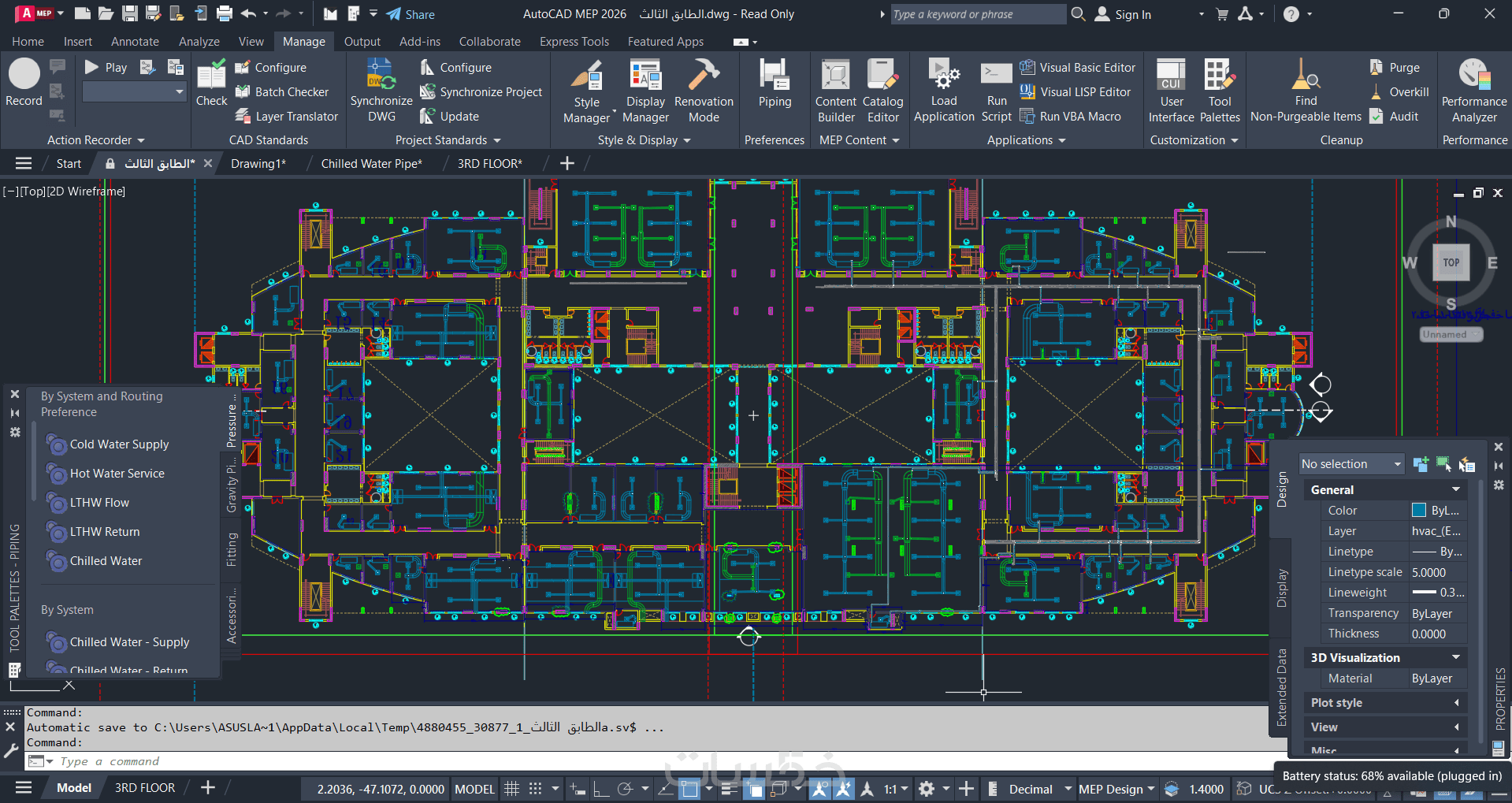Click the Plot printer icon in toolbar
Screen dimensions: 1512x803
225,14
